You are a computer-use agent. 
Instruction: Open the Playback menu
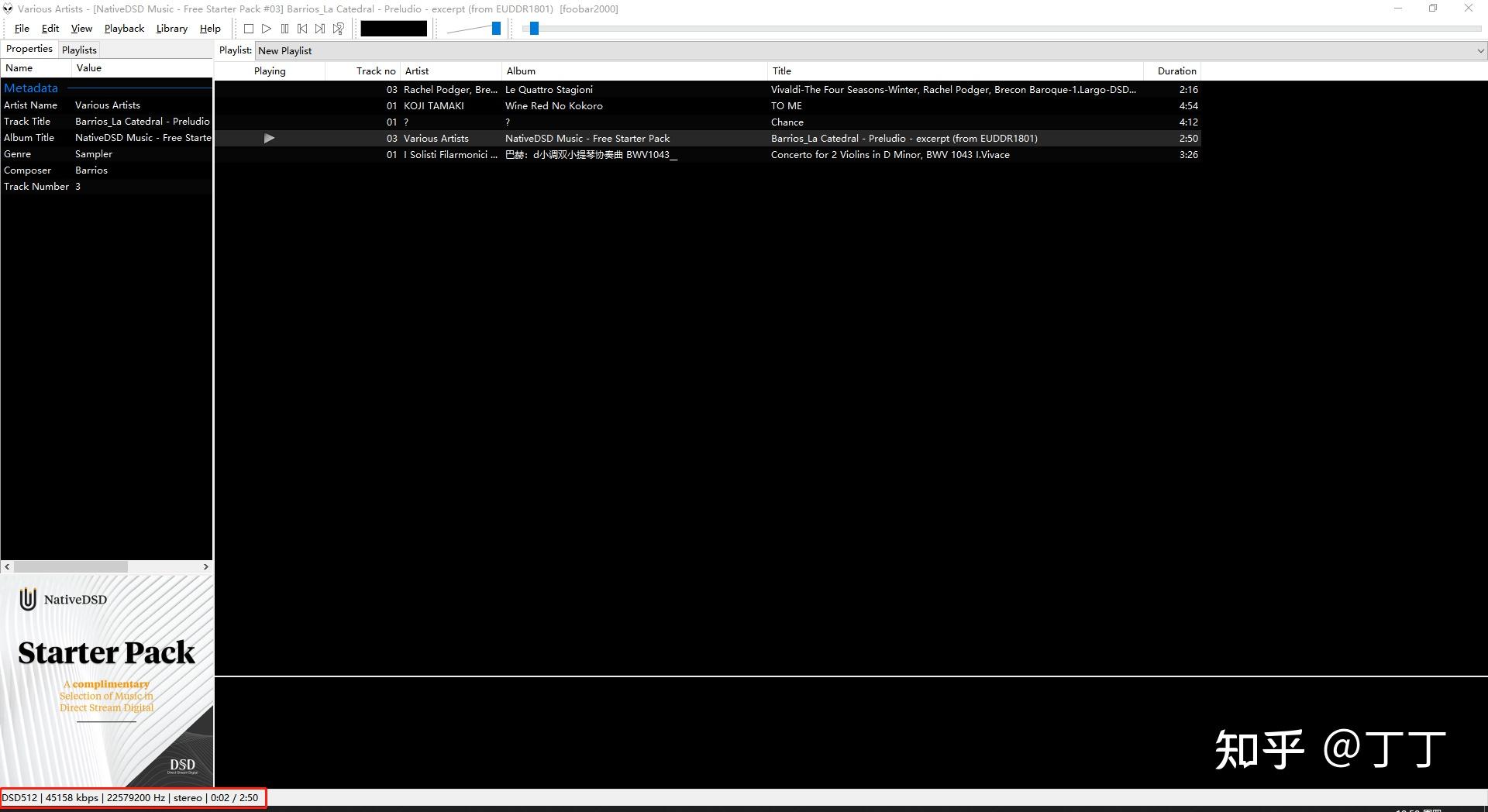click(x=124, y=29)
